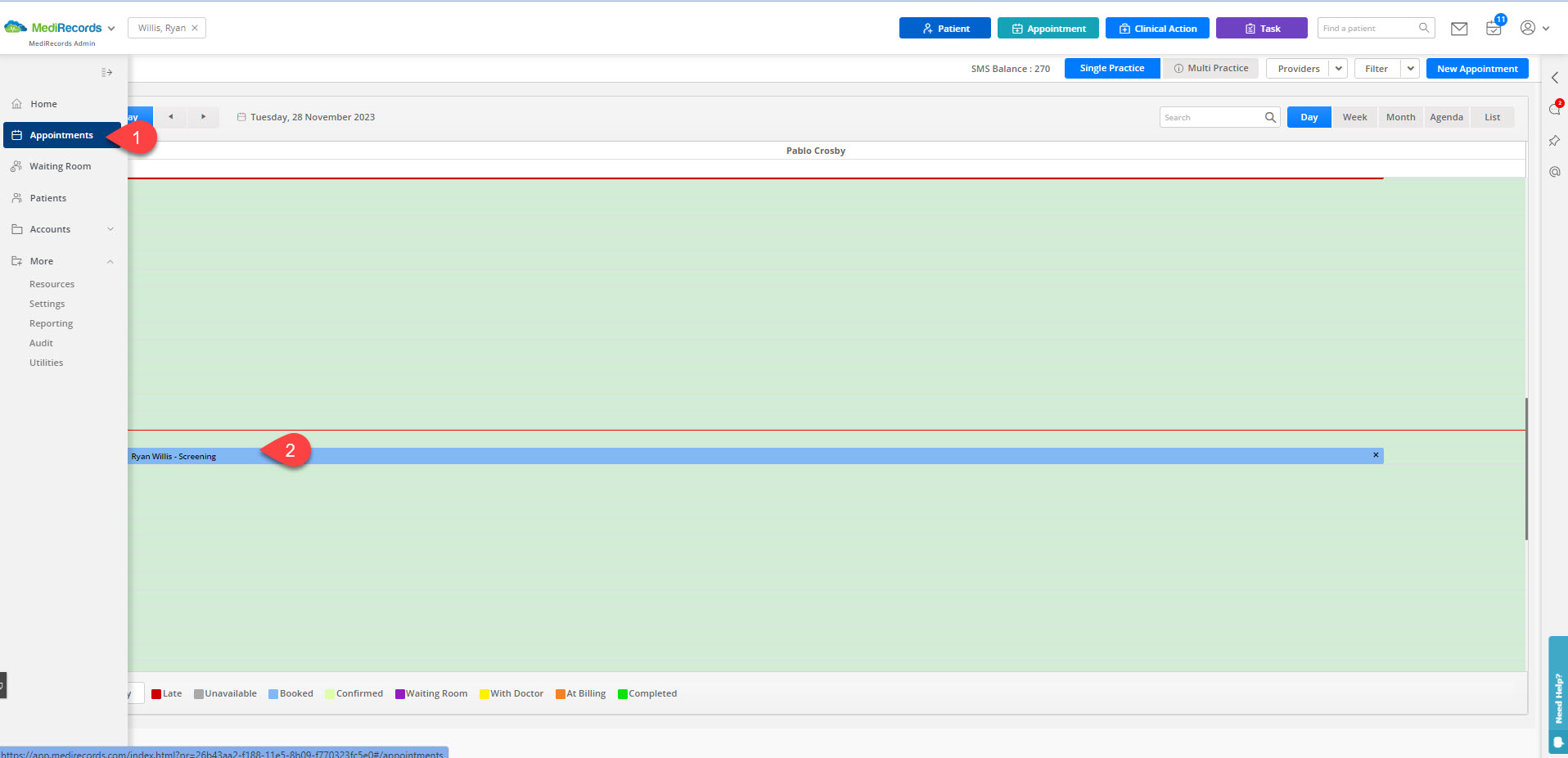This screenshot has width=1568, height=758.
Task: Click the @ mentions icon on right rail
Action: click(1554, 172)
